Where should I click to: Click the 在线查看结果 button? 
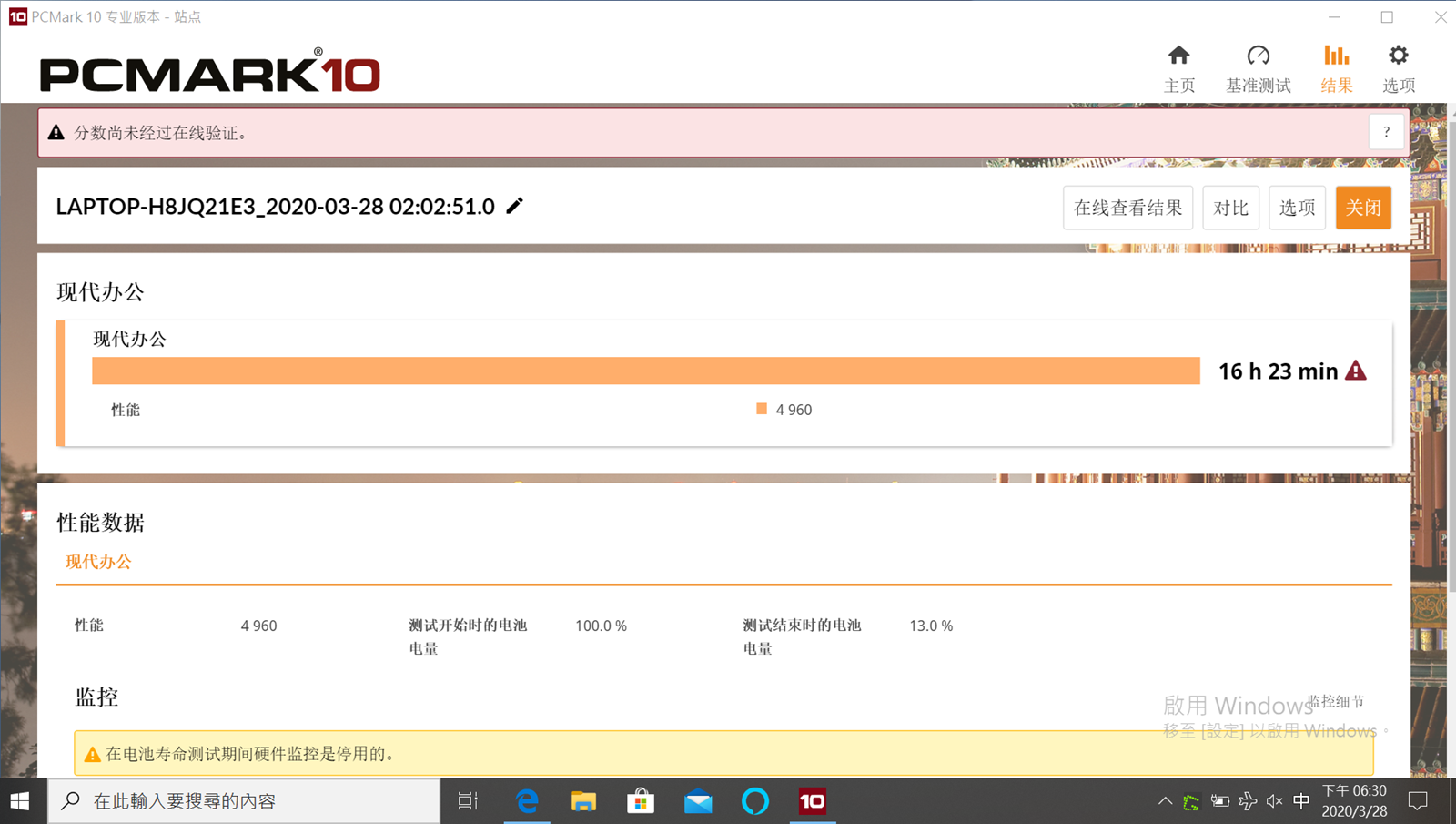pyautogui.click(x=1127, y=207)
